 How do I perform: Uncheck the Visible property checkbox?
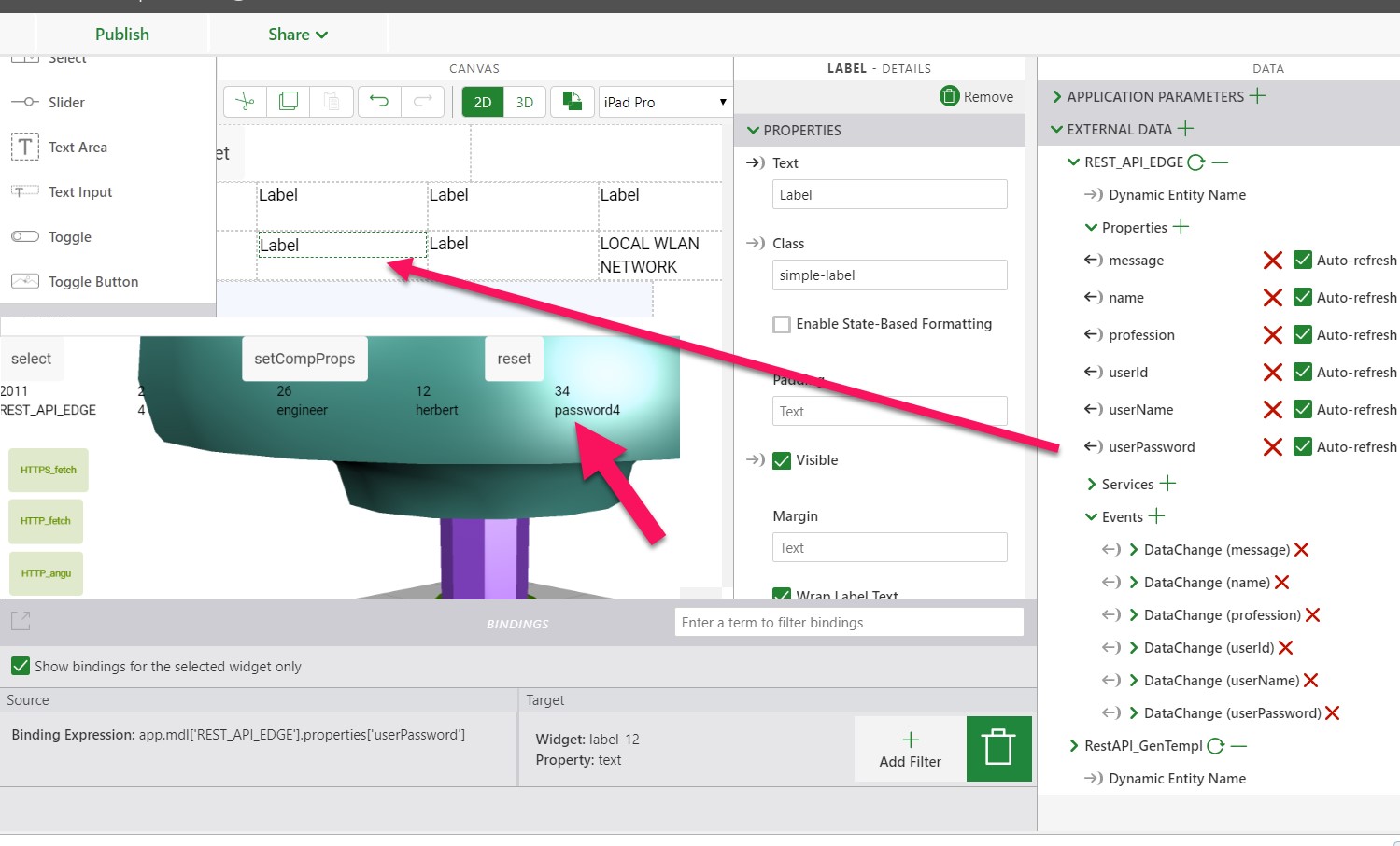[782, 459]
